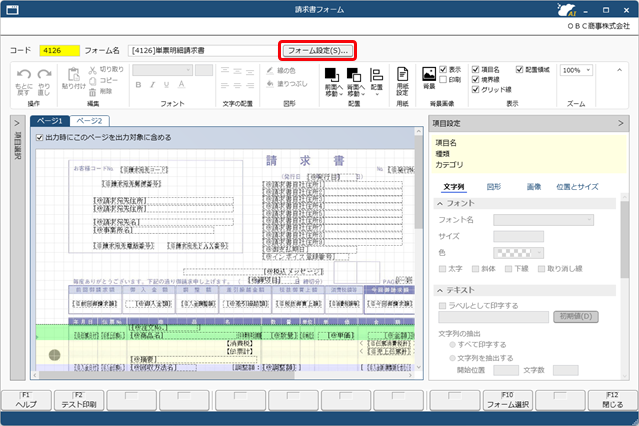Click the paste (貼り付け) icon
Image resolution: width=639 pixels, height=426 pixels.
74,74
